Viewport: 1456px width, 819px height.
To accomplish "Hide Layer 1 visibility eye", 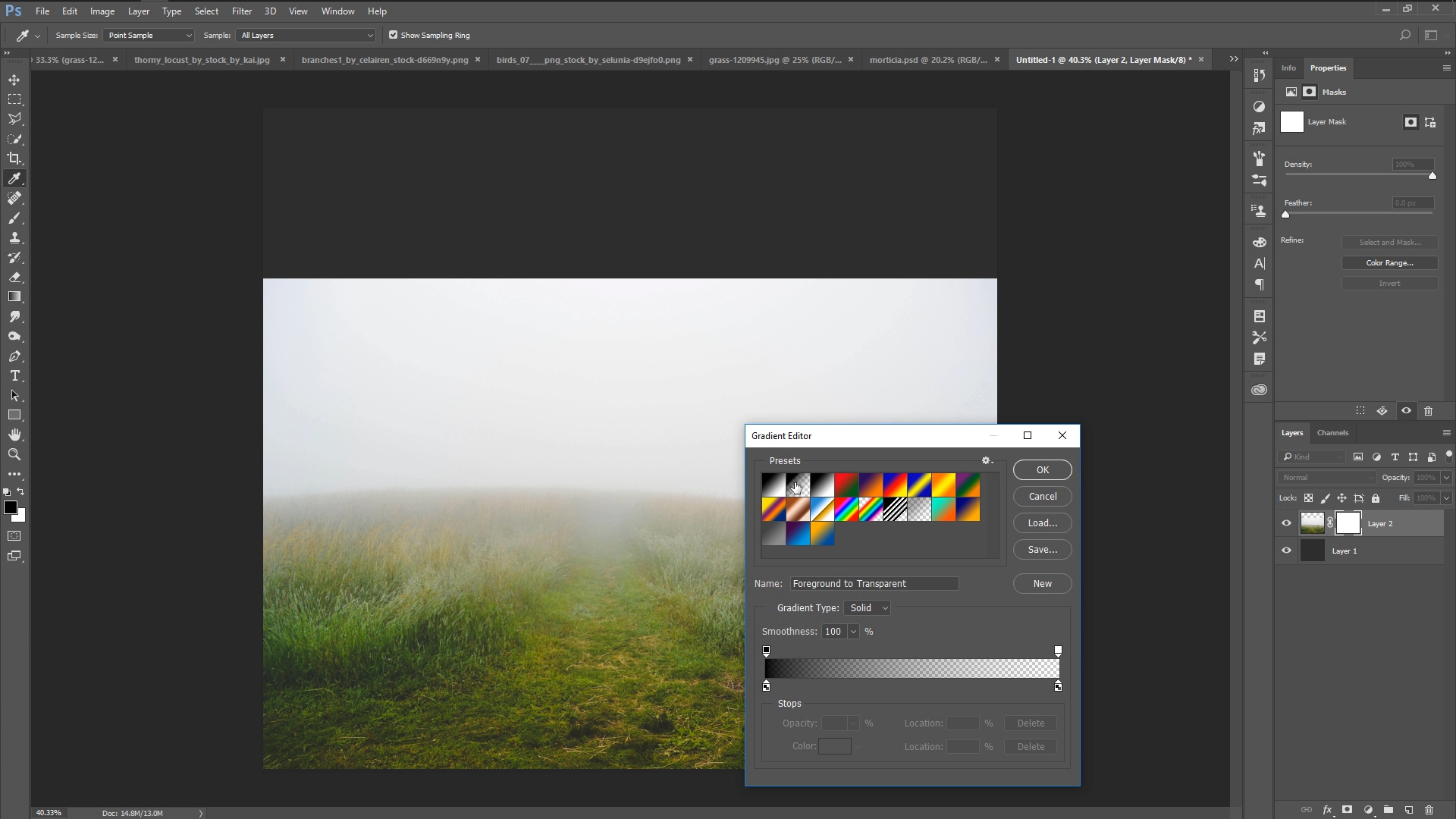I will (x=1286, y=551).
